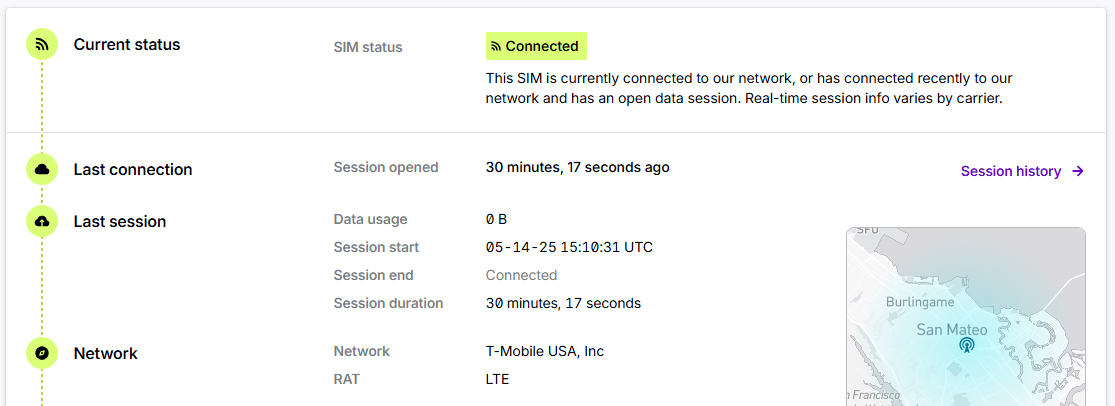This screenshot has width=1115, height=406.
Task: Click the Session duration value text
Action: pos(563,304)
